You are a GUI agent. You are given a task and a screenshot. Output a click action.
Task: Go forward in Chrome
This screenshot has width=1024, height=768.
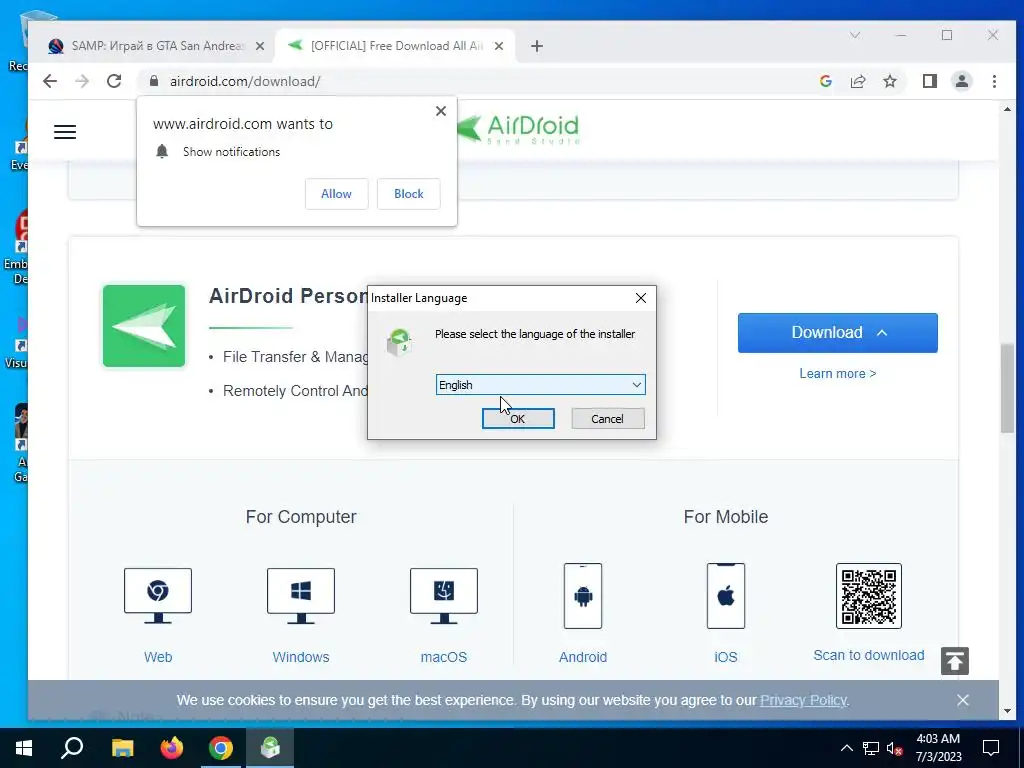82,81
